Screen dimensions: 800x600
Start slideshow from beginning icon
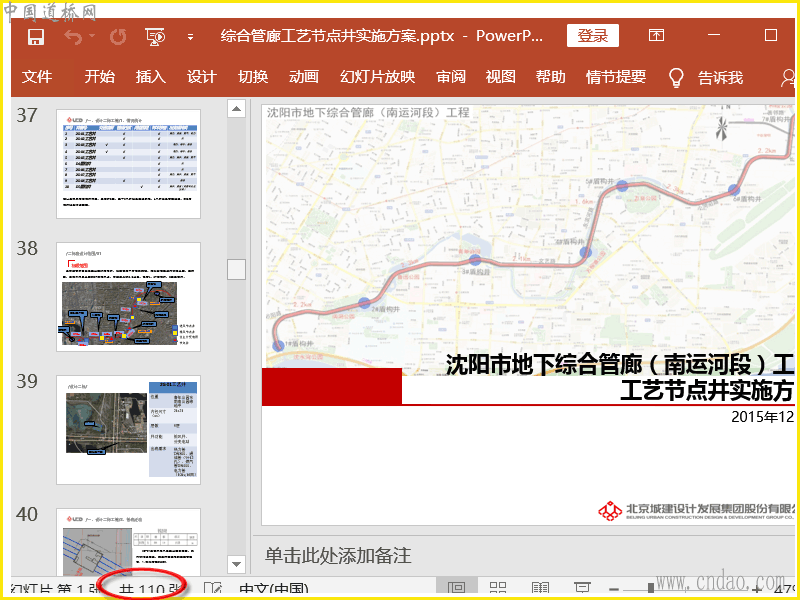154,37
